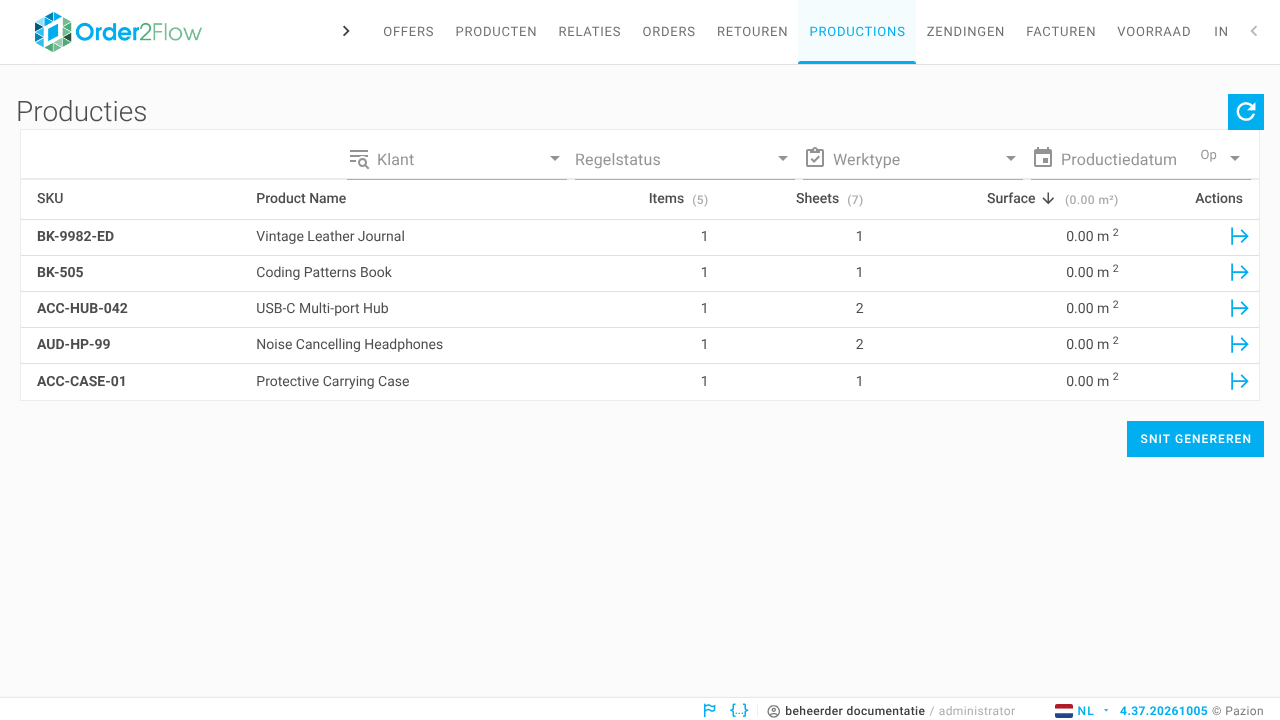Switch to the Voorraad tab
This screenshot has height=720, width=1280.
[x=1154, y=32]
